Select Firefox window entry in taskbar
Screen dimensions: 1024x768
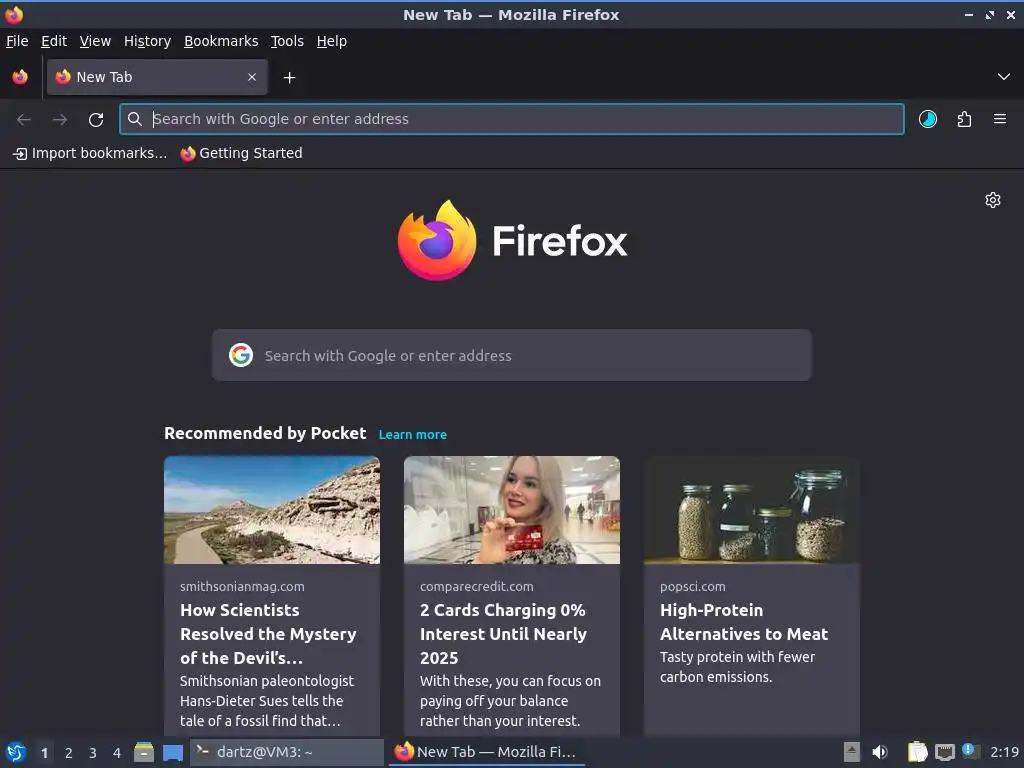pos(487,752)
